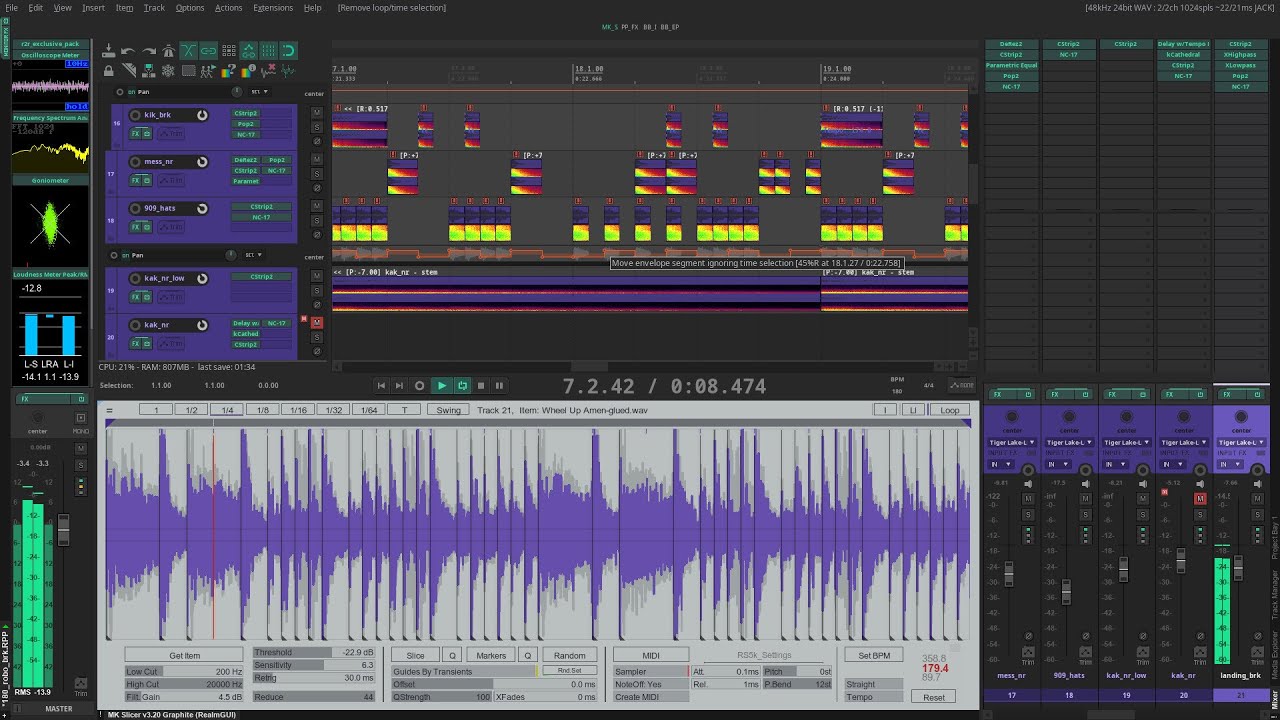This screenshot has height=720, width=1280.
Task: Open the Extensions menu
Action: [x=273, y=7]
